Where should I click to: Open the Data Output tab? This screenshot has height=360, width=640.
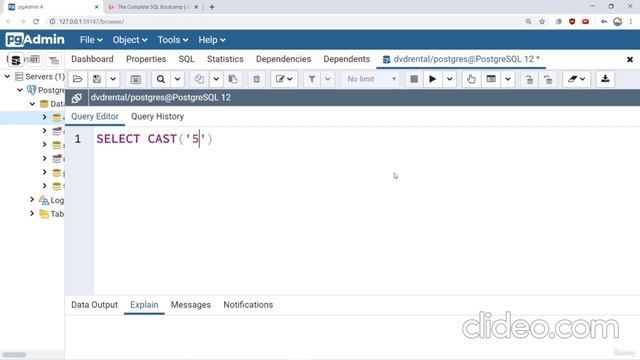pyautogui.click(x=94, y=305)
